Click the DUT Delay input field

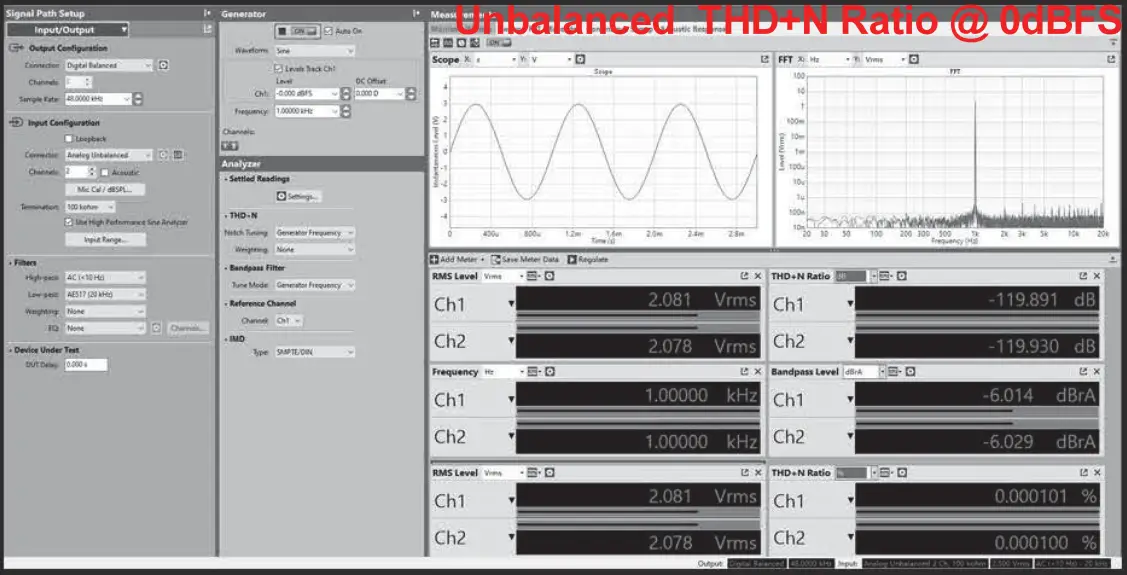pos(86,365)
